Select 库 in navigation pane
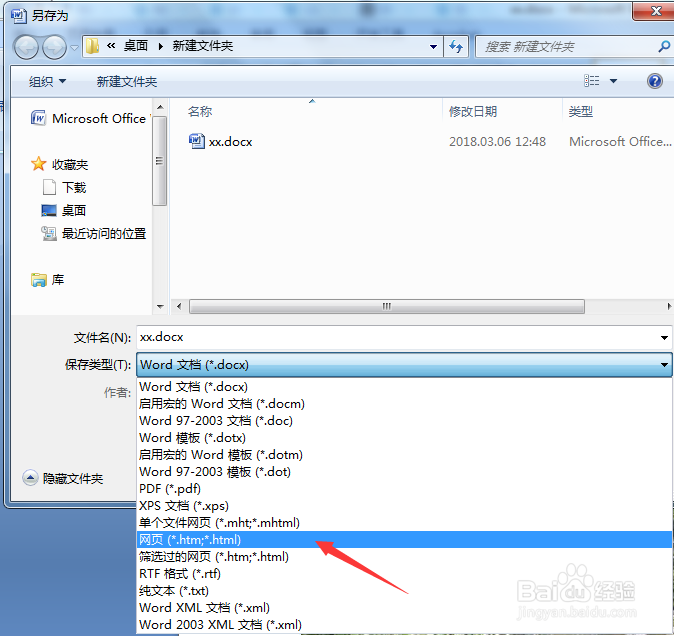Viewport: 674px width, 636px height. click(47, 280)
